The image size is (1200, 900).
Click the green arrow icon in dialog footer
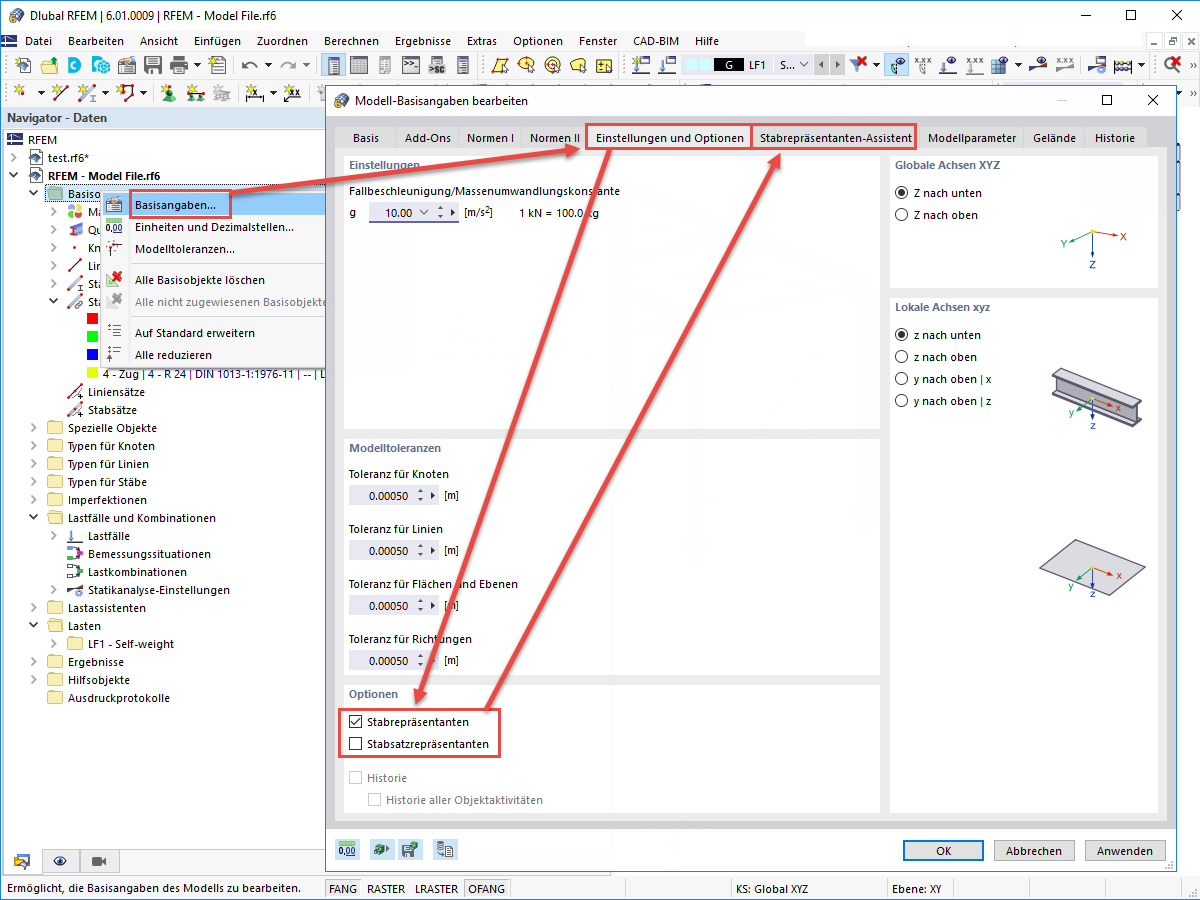(380, 850)
